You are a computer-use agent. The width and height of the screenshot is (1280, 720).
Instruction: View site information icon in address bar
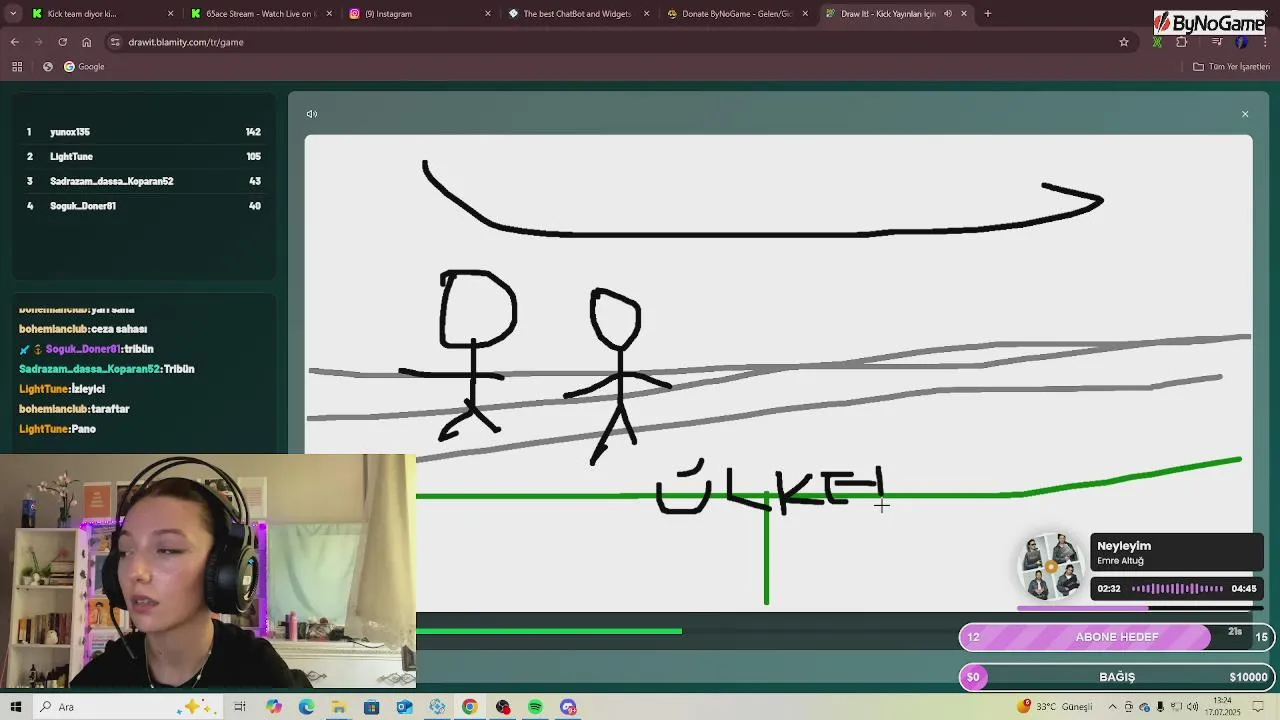(x=116, y=42)
